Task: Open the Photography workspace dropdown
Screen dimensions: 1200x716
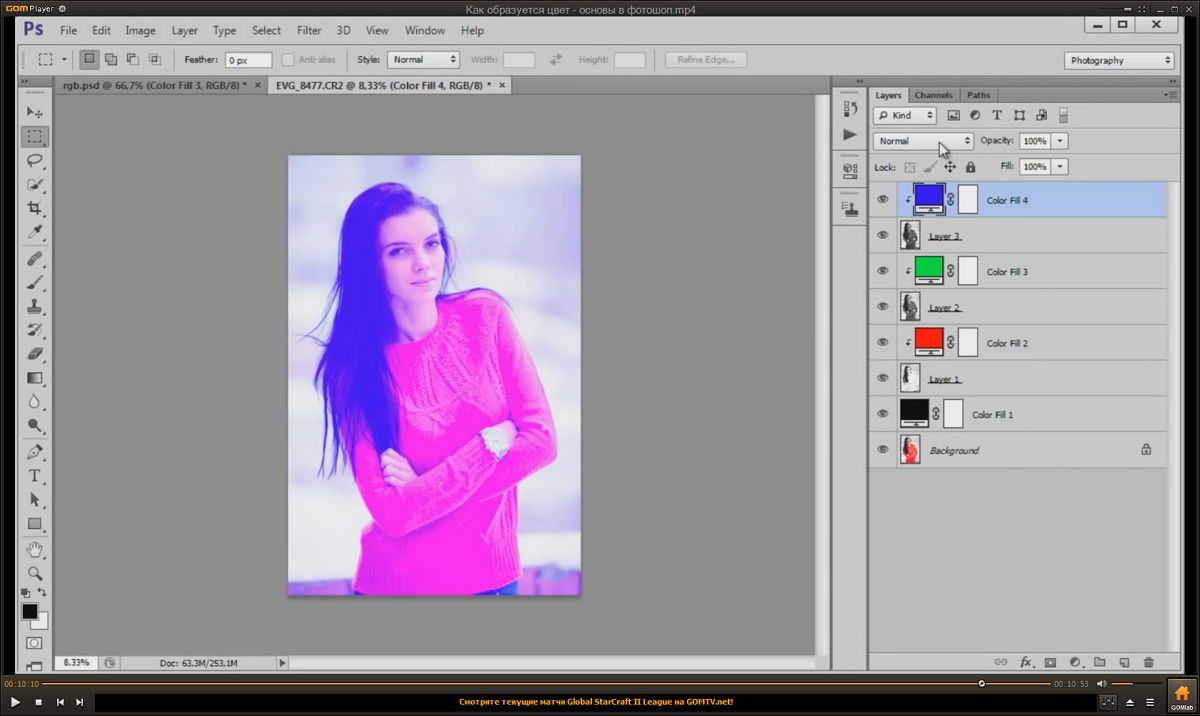Action: (1119, 60)
